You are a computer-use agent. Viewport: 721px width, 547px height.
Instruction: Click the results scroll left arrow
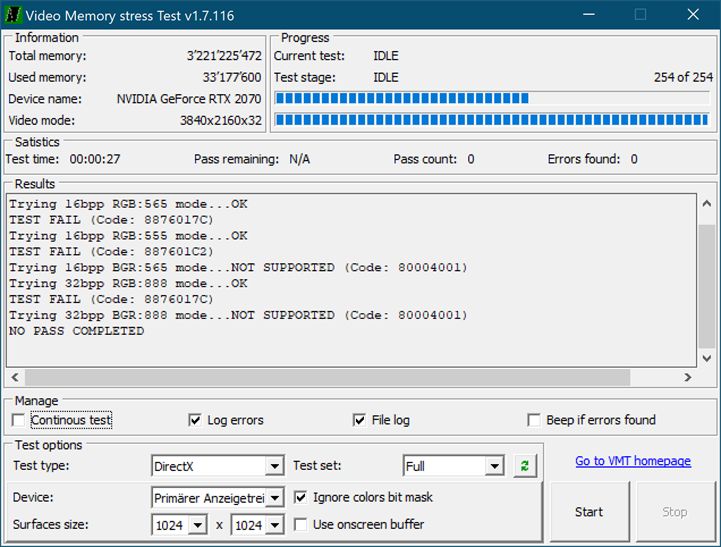tap(15, 377)
